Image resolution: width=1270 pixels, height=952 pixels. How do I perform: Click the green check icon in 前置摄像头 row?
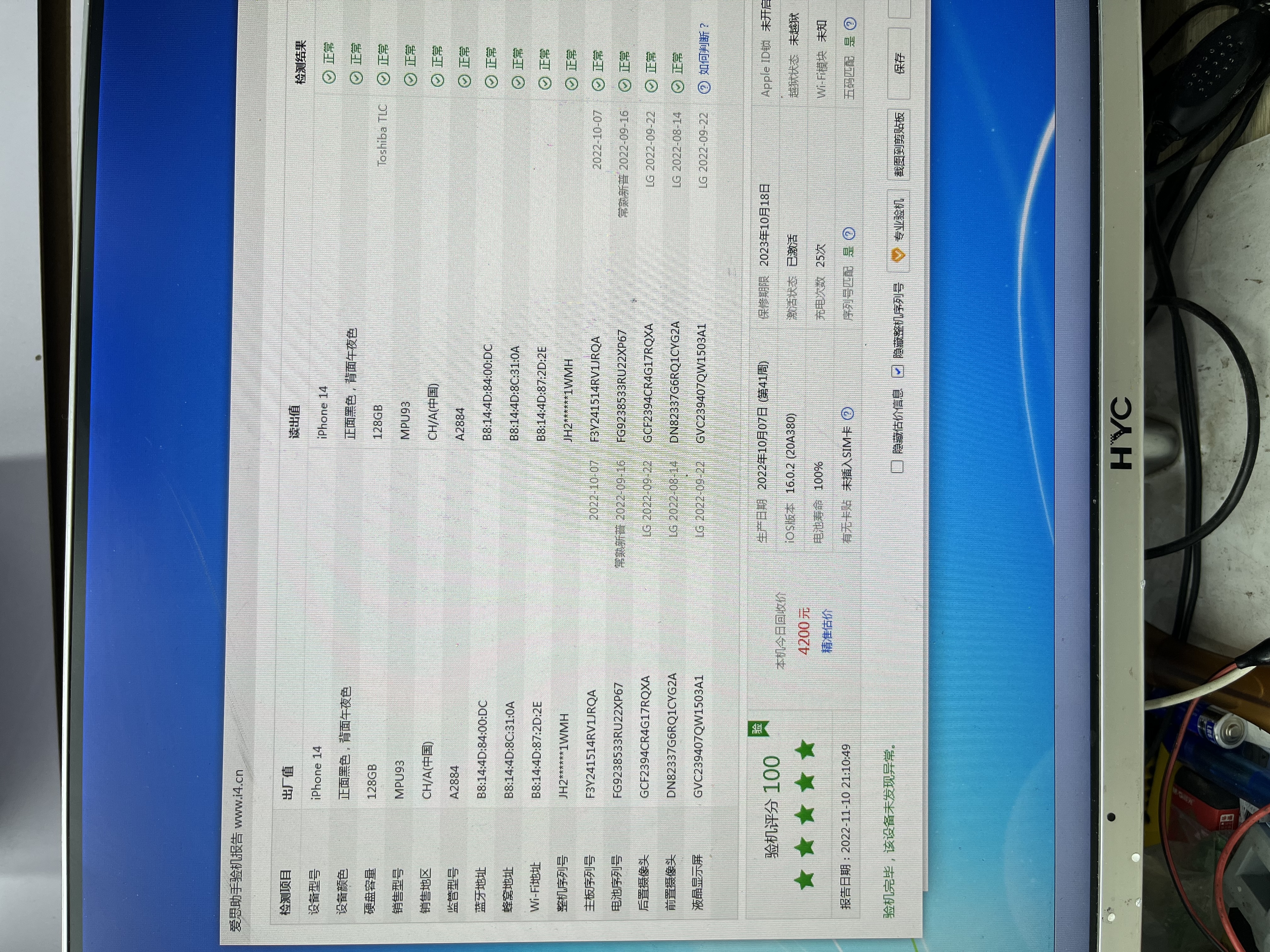pyautogui.click(x=678, y=86)
